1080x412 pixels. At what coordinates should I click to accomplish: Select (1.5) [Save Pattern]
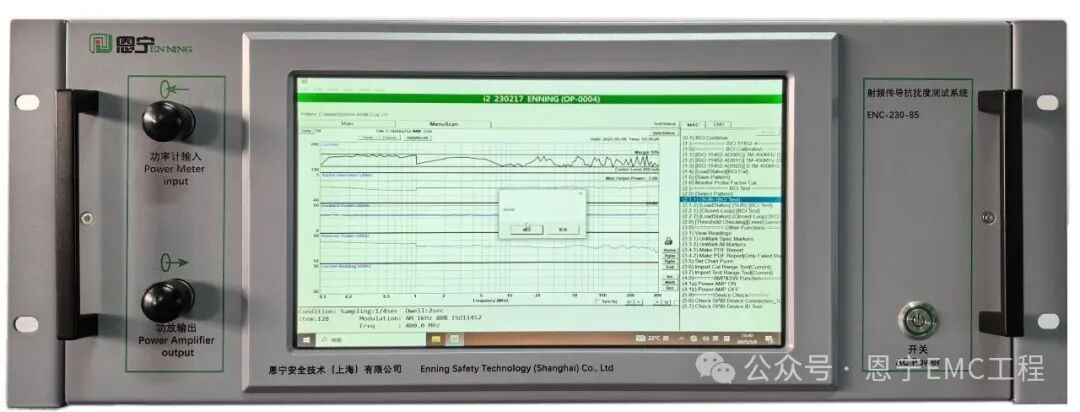(x=704, y=176)
